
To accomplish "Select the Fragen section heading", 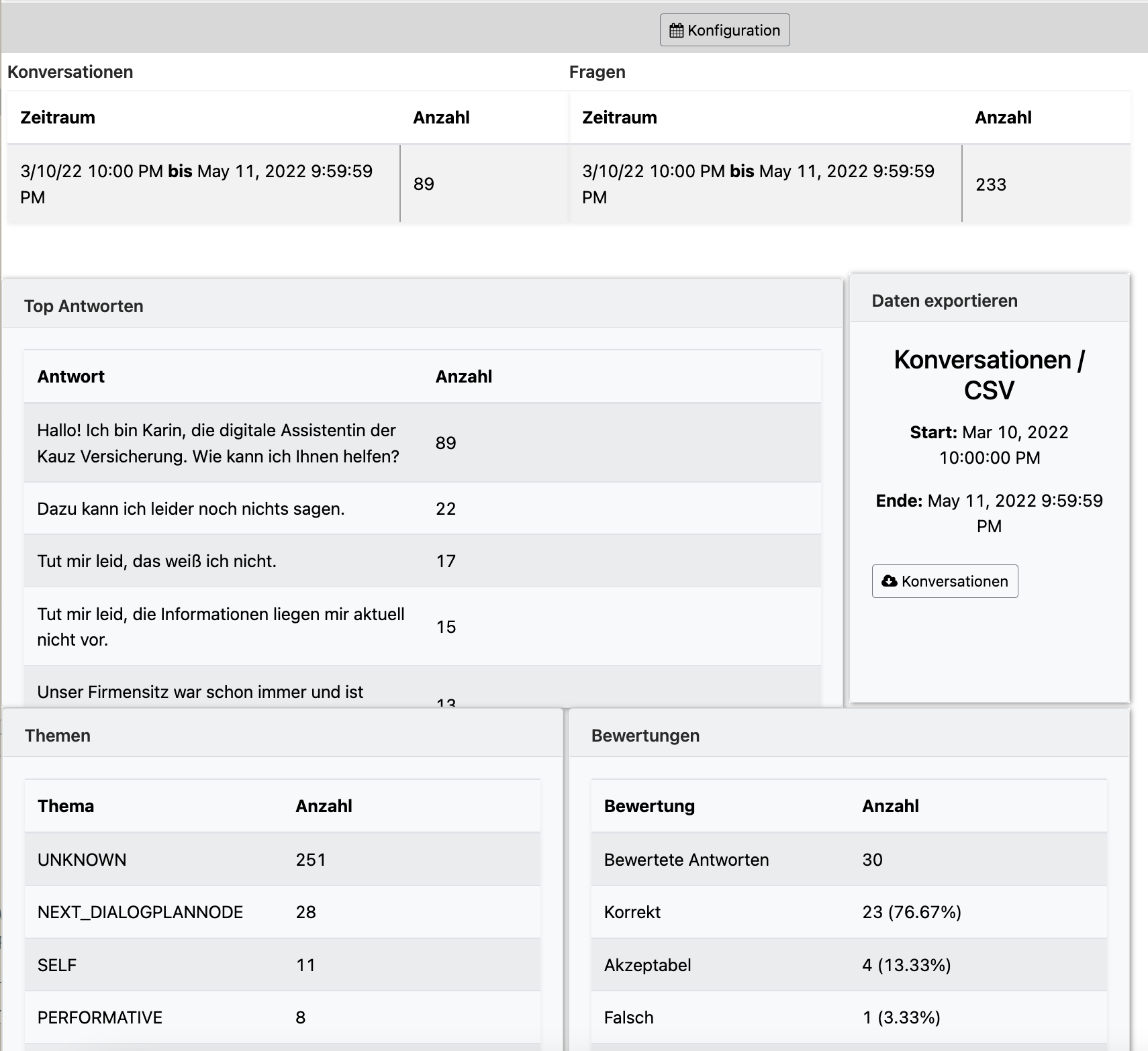I will (x=597, y=72).
